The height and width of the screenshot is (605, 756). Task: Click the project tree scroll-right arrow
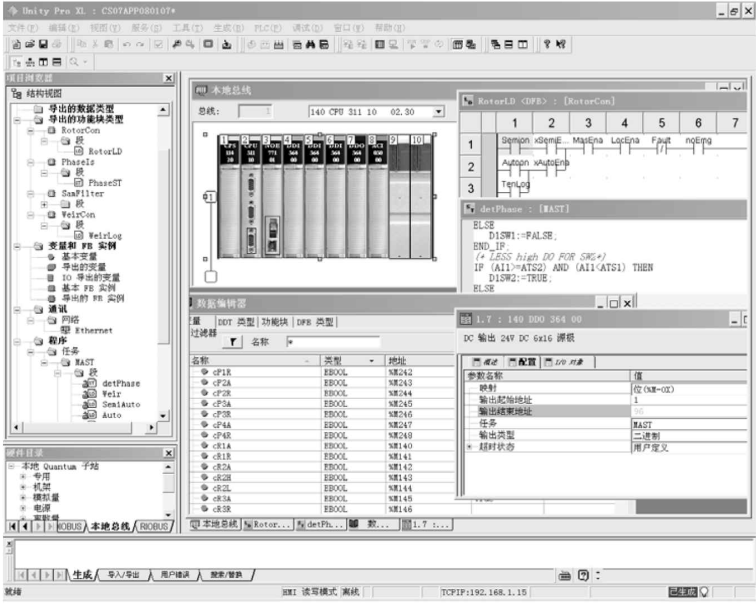pyautogui.click(x=151, y=428)
